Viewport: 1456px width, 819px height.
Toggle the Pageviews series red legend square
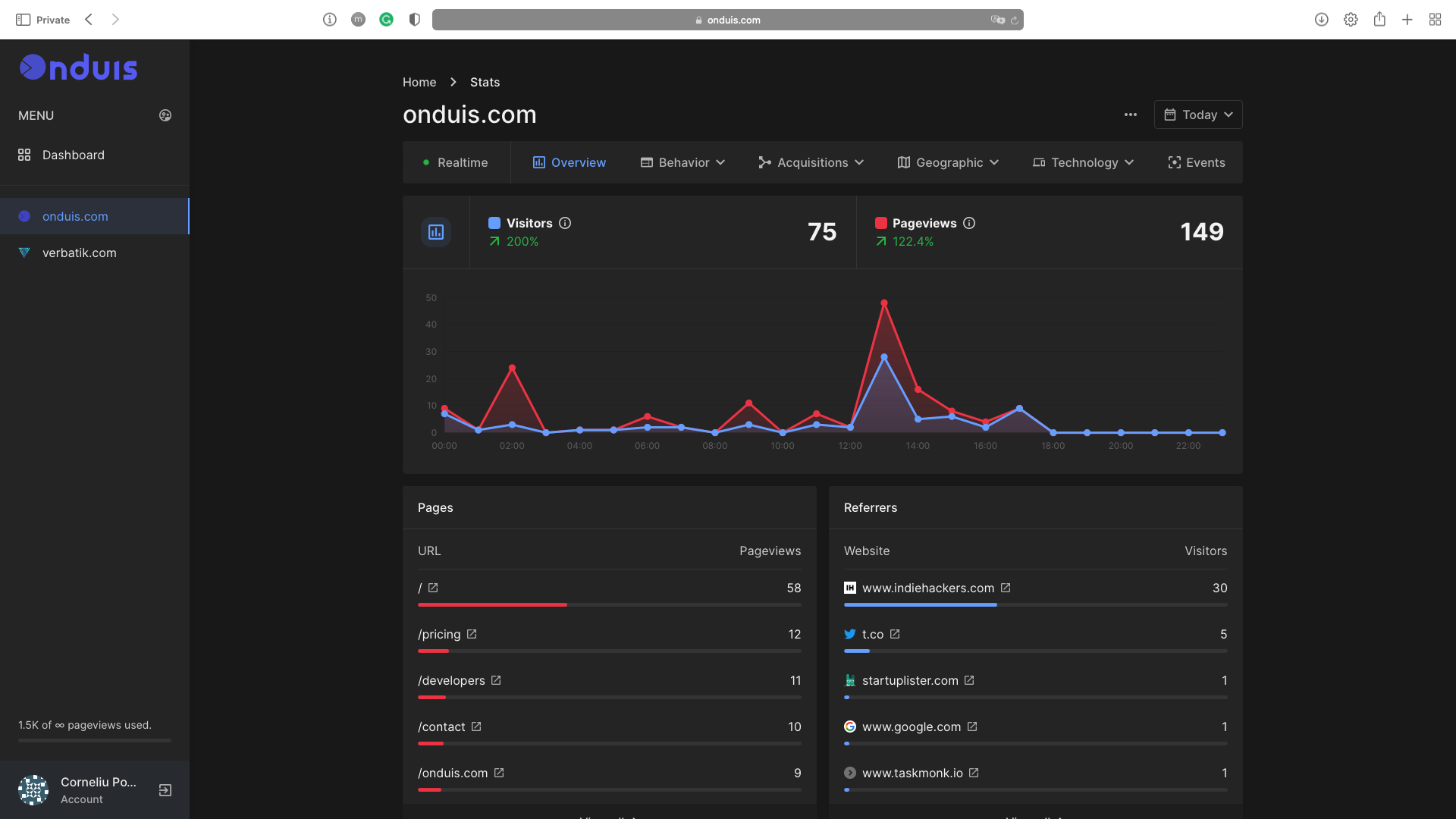pyautogui.click(x=881, y=223)
